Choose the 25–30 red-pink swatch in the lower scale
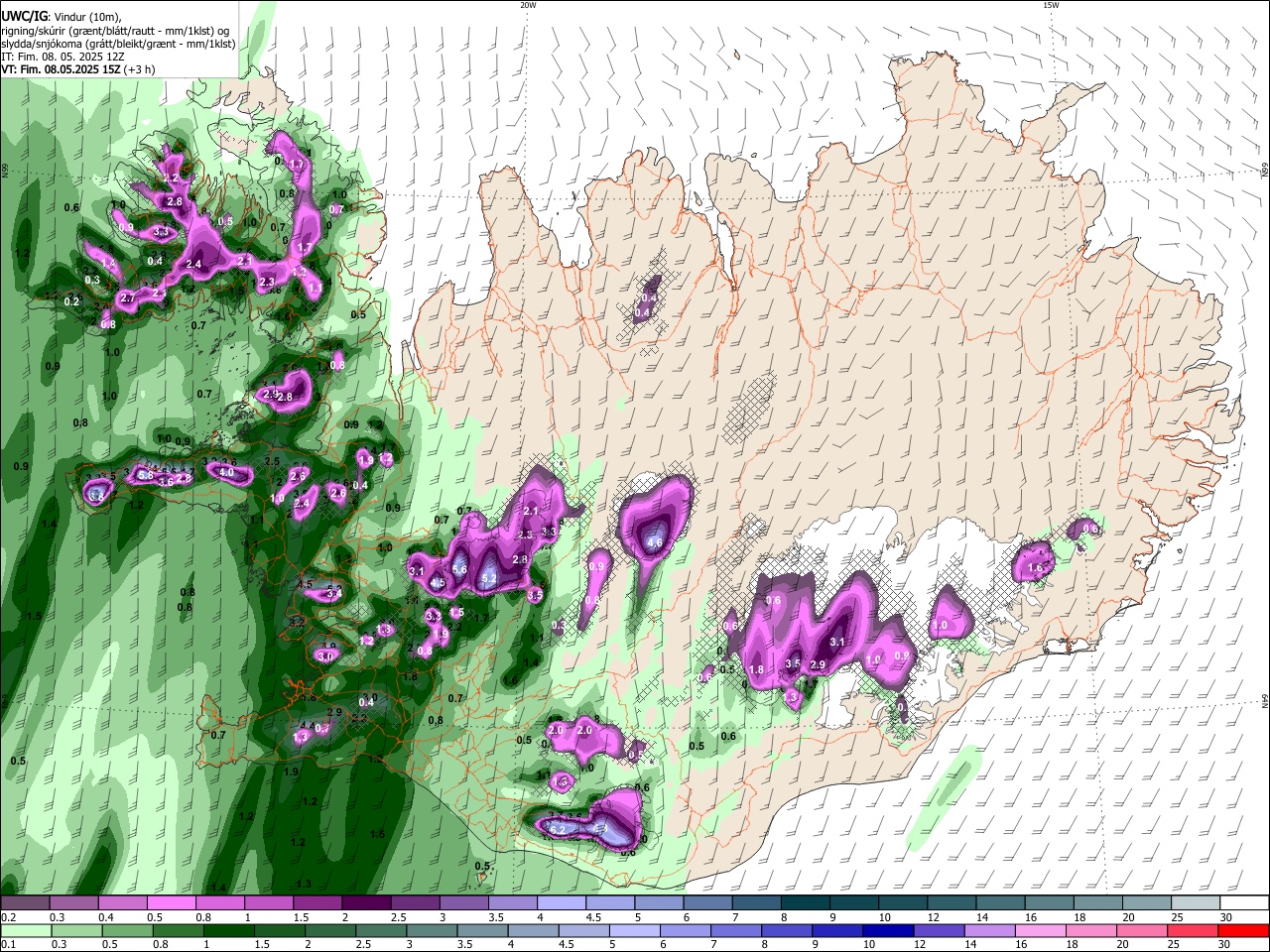 click(x=1194, y=930)
